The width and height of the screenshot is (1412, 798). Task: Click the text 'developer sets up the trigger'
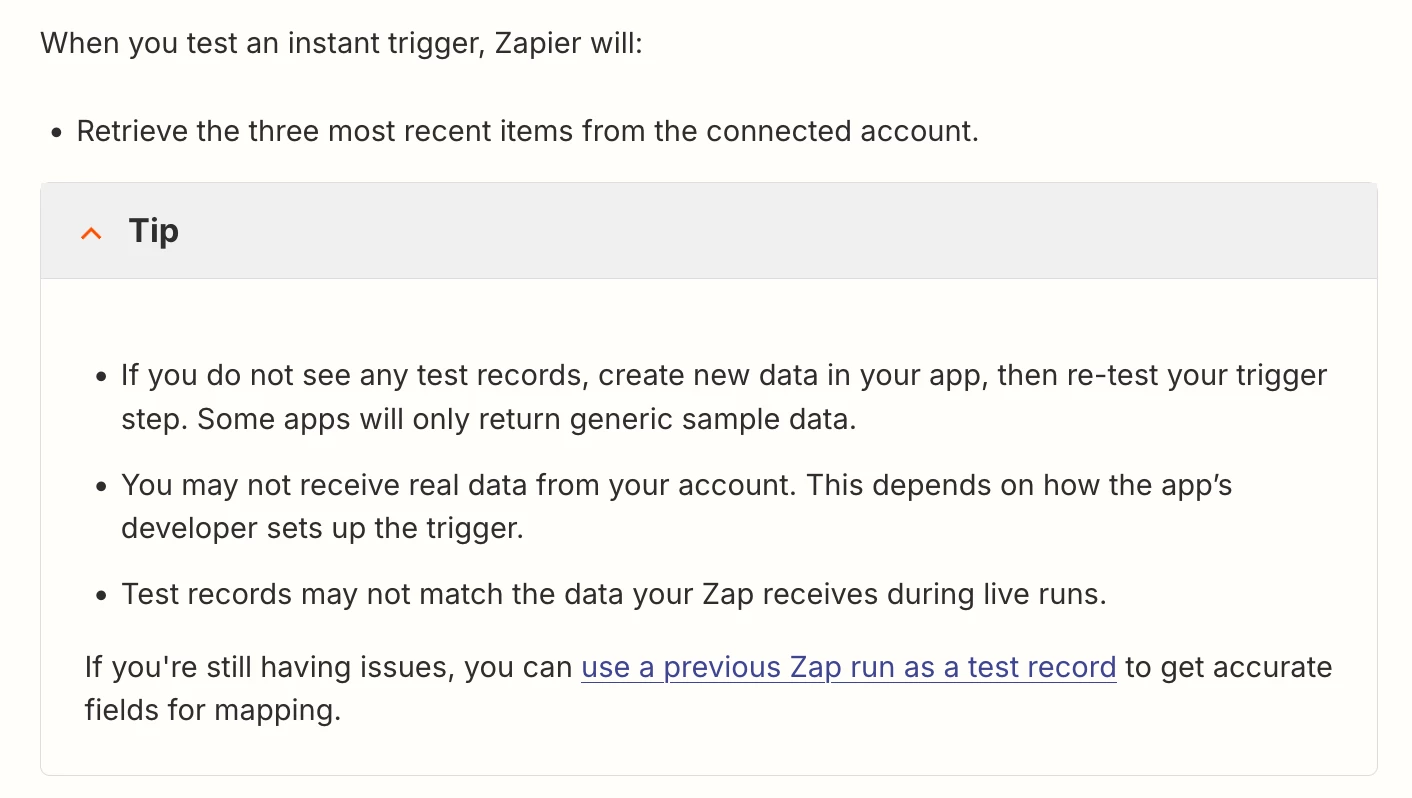coord(322,528)
